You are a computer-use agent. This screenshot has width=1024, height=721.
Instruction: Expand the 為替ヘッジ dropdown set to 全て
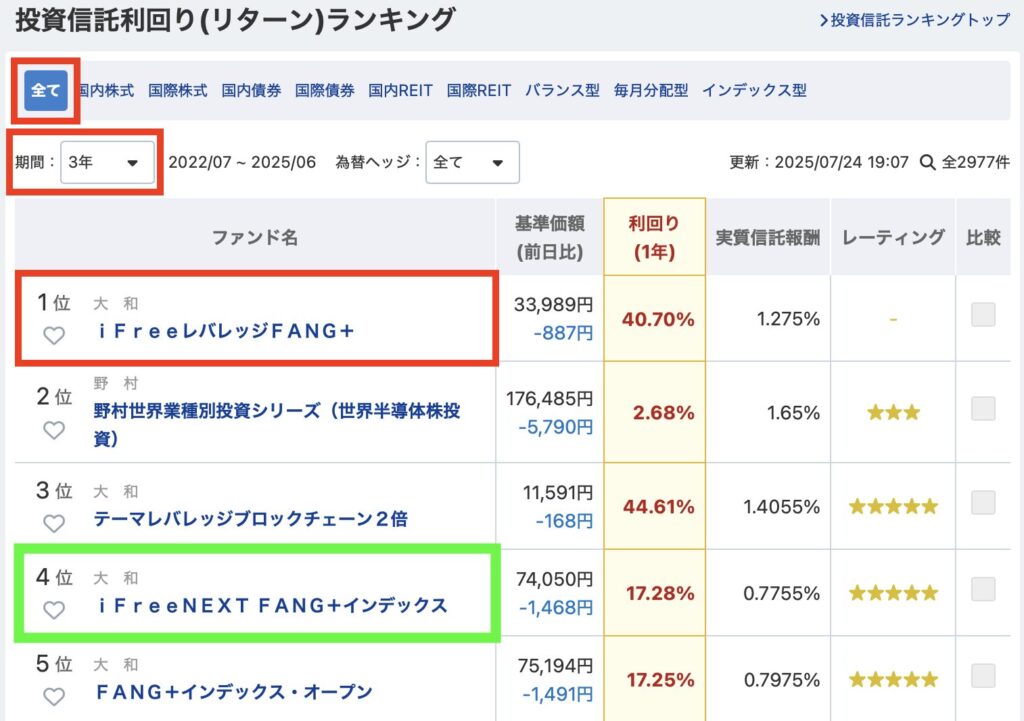(472, 162)
